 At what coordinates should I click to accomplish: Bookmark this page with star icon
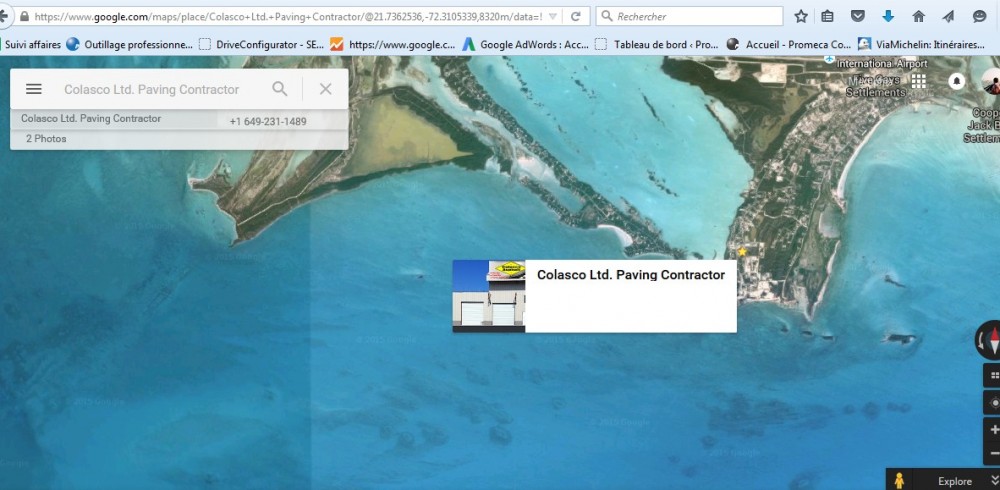pos(801,17)
